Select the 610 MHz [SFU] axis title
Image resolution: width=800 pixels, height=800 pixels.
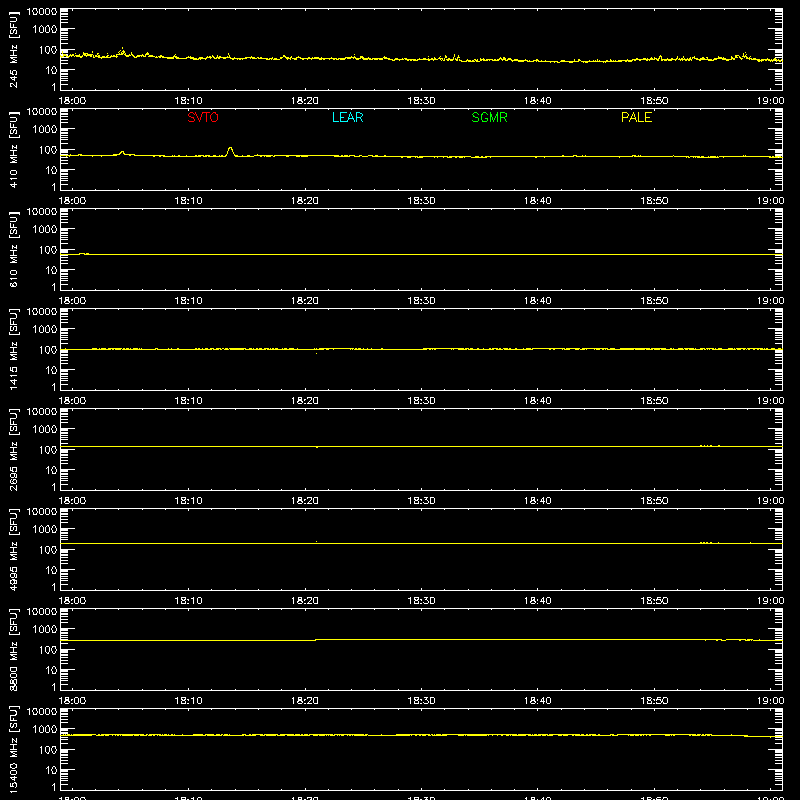point(13,249)
